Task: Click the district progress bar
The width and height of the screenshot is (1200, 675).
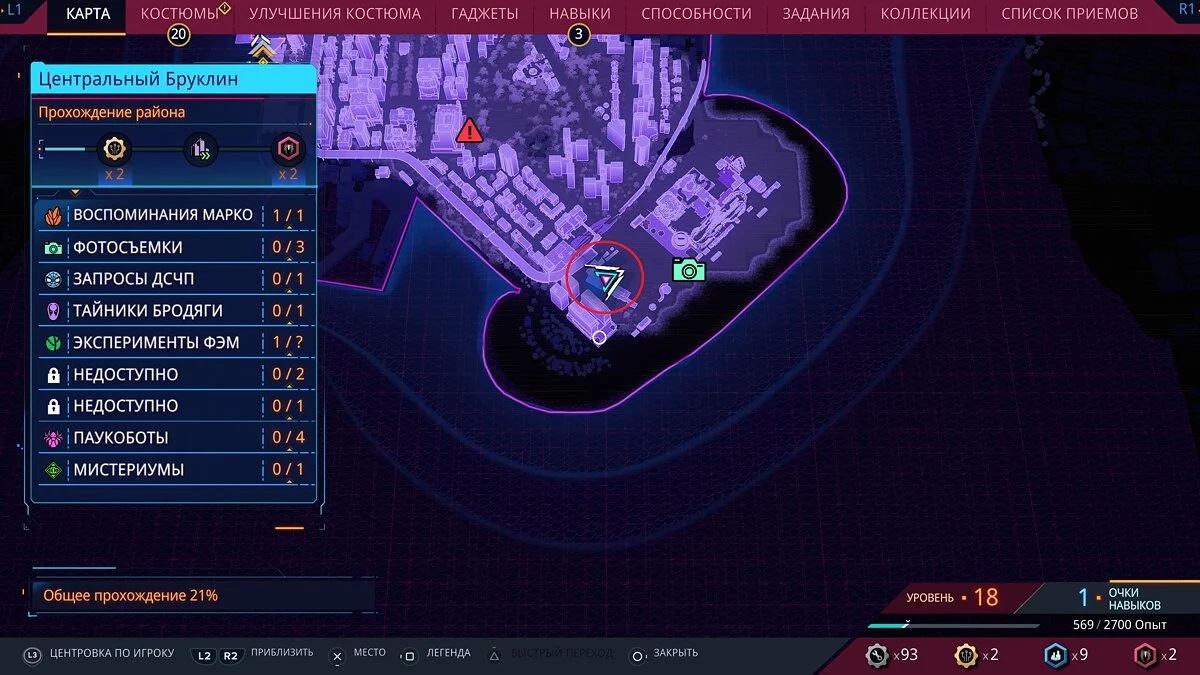Action: point(170,150)
